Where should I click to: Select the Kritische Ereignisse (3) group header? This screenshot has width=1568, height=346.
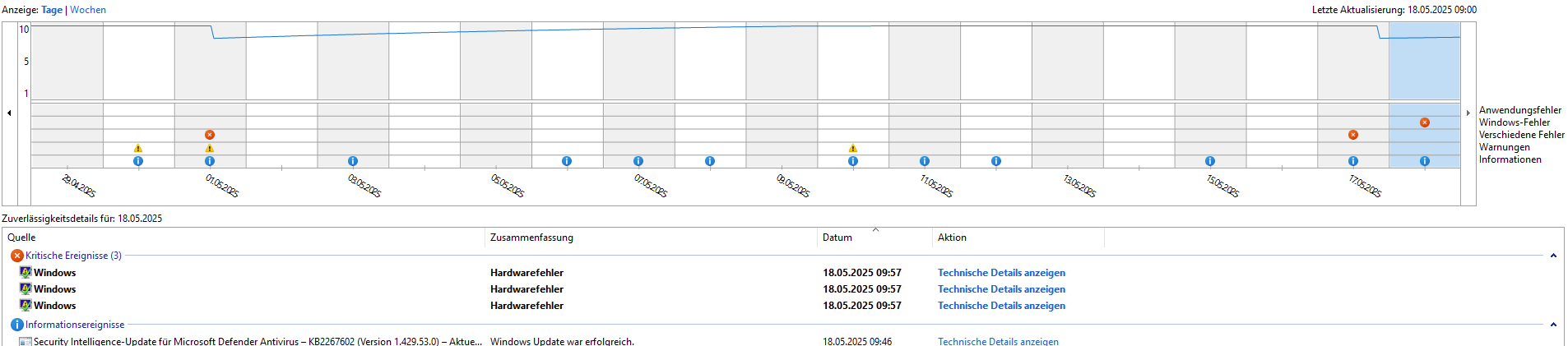(73, 256)
